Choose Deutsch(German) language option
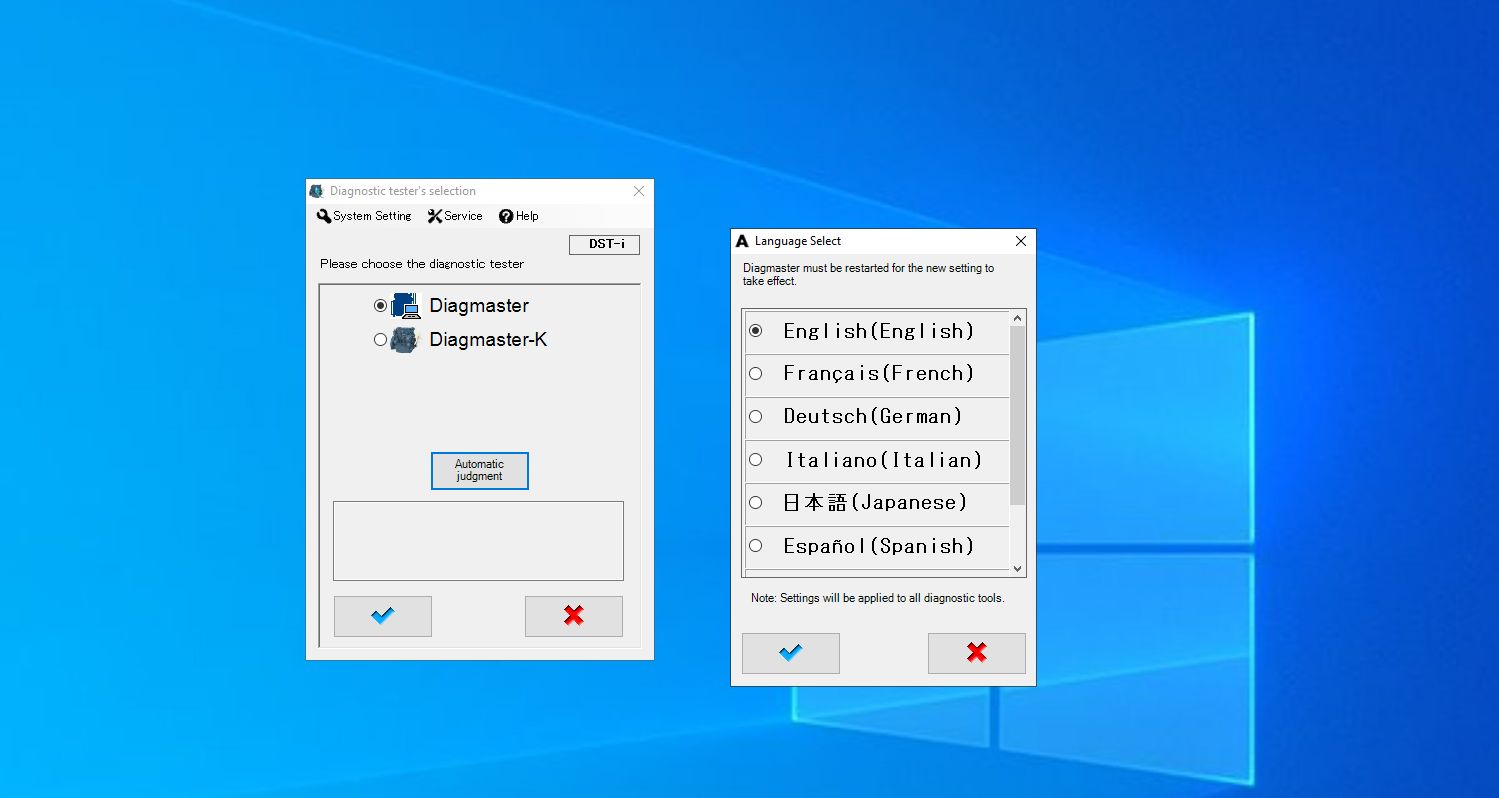This screenshot has width=1499, height=798. click(878, 417)
